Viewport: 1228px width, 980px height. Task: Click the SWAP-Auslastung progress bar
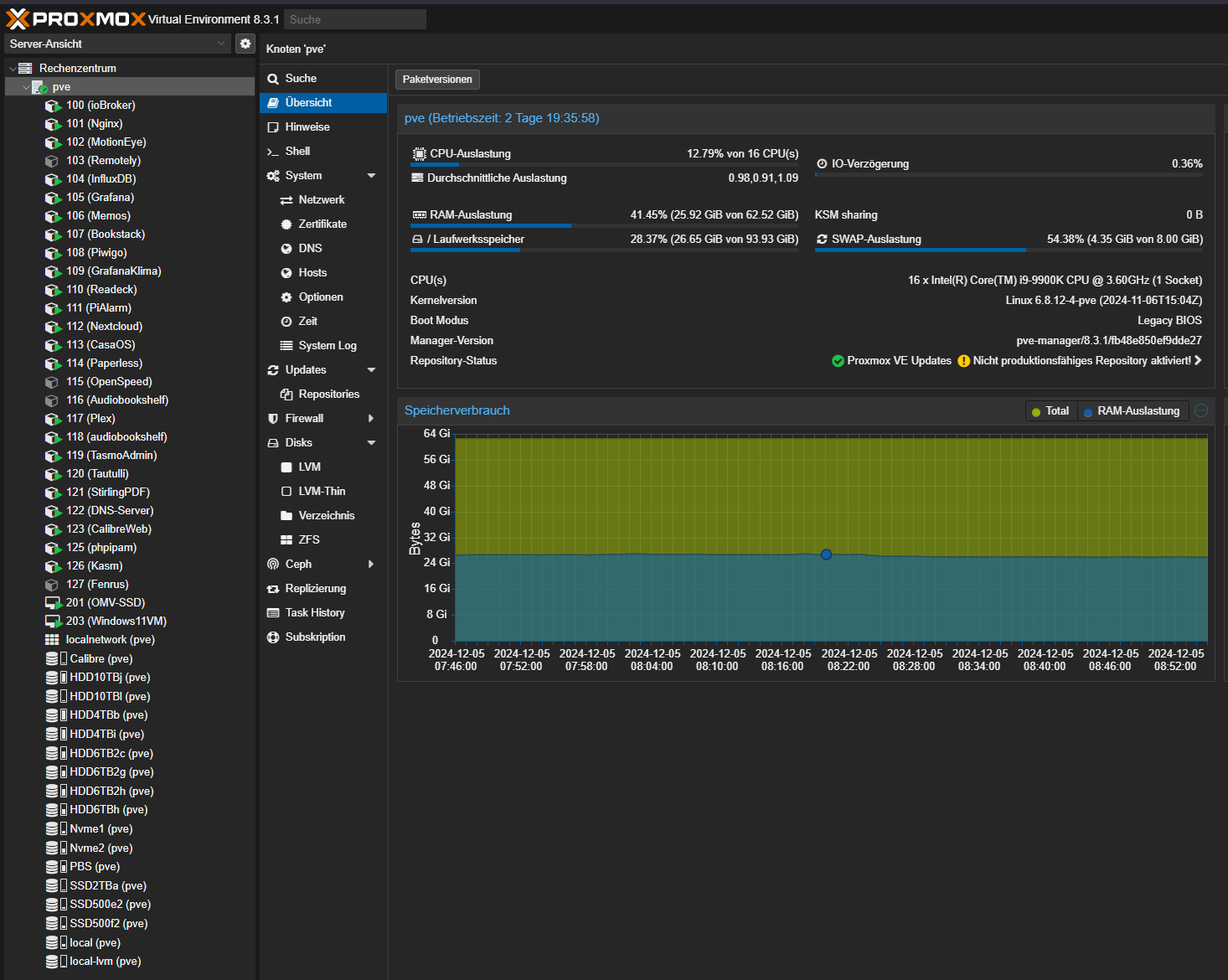(1009, 250)
